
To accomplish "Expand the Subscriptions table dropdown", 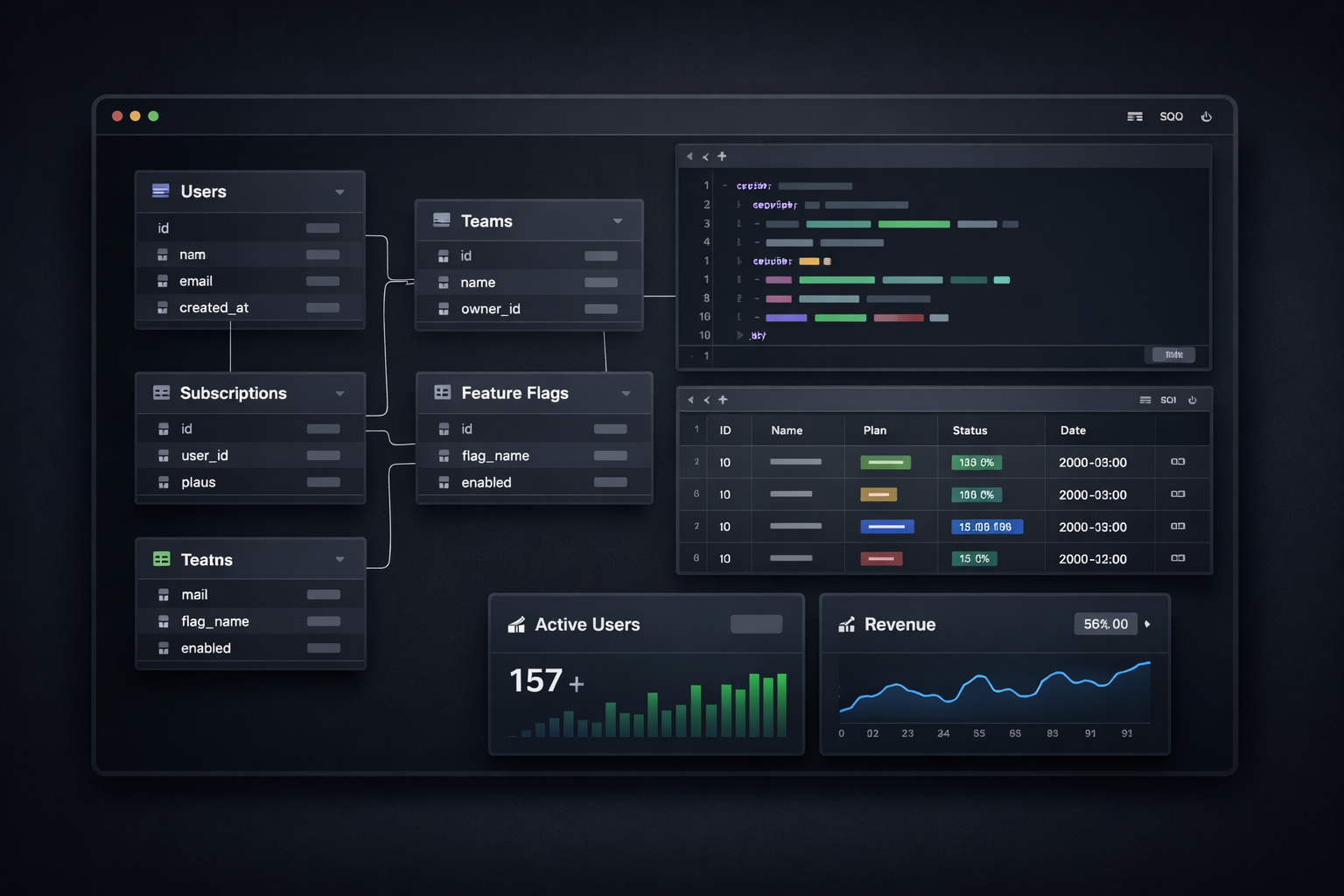I will point(339,394).
